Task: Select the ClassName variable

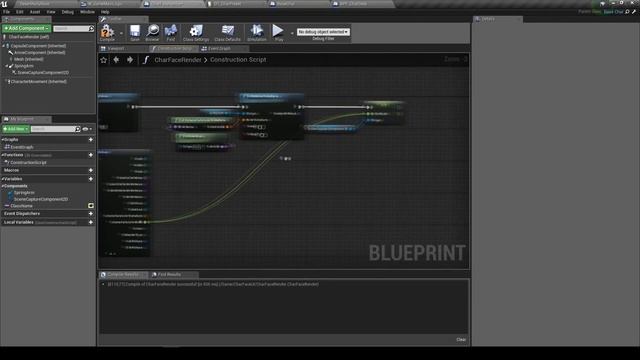Action: point(21,206)
